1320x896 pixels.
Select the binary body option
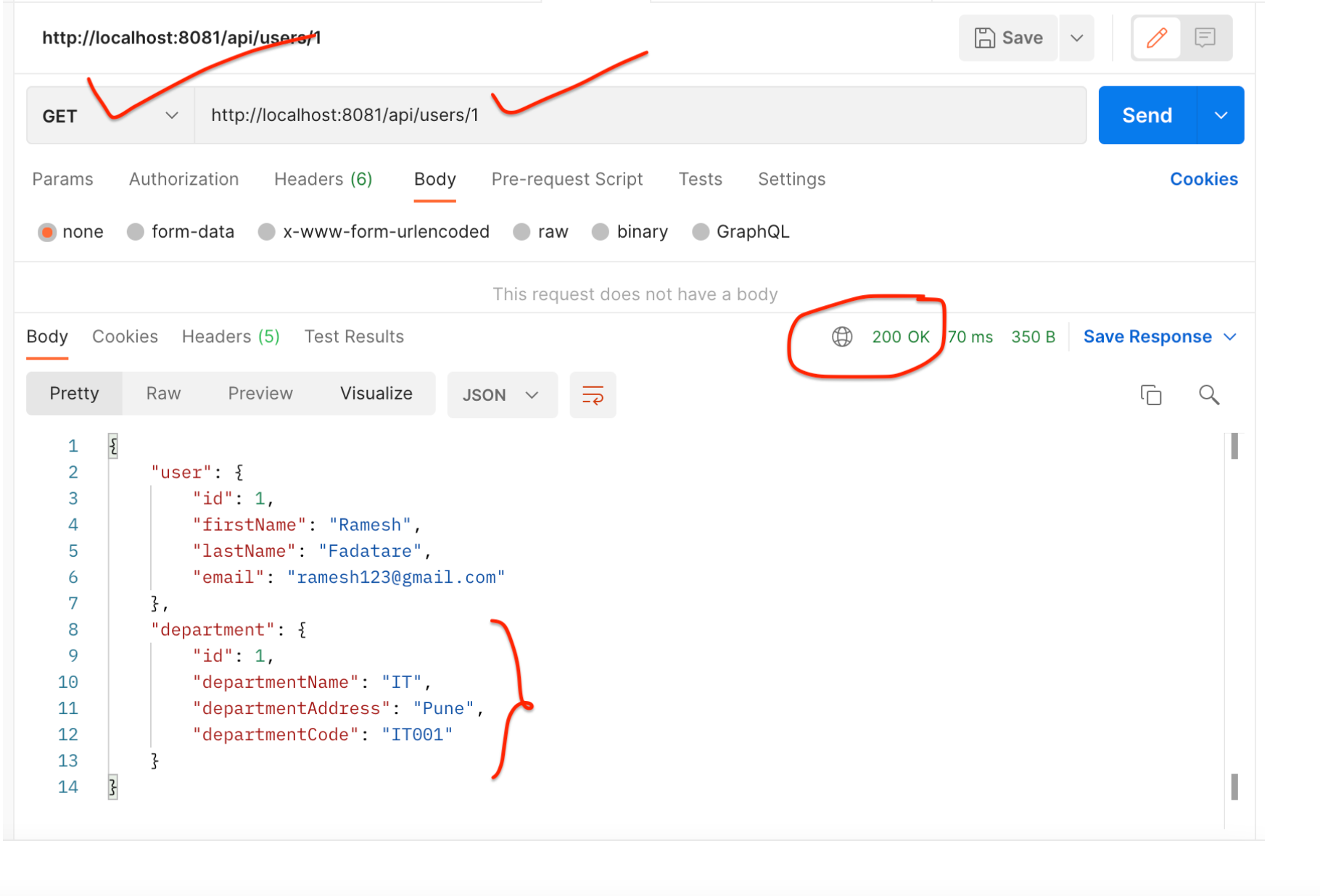pyautogui.click(x=600, y=232)
